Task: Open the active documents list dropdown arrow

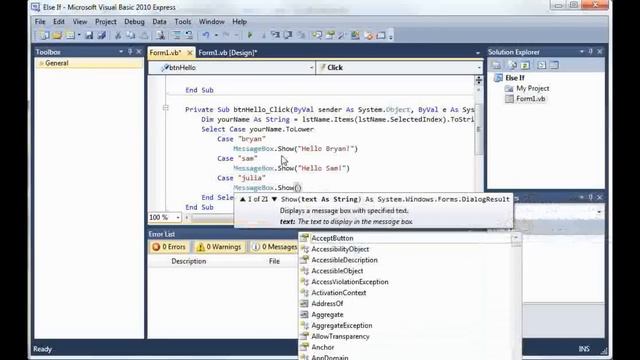Action: click(x=478, y=53)
